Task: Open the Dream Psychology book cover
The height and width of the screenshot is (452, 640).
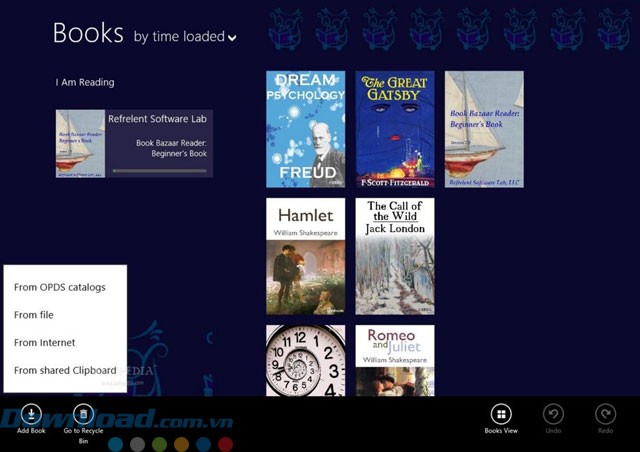Action: pyautogui.click(x=306, y=129)
